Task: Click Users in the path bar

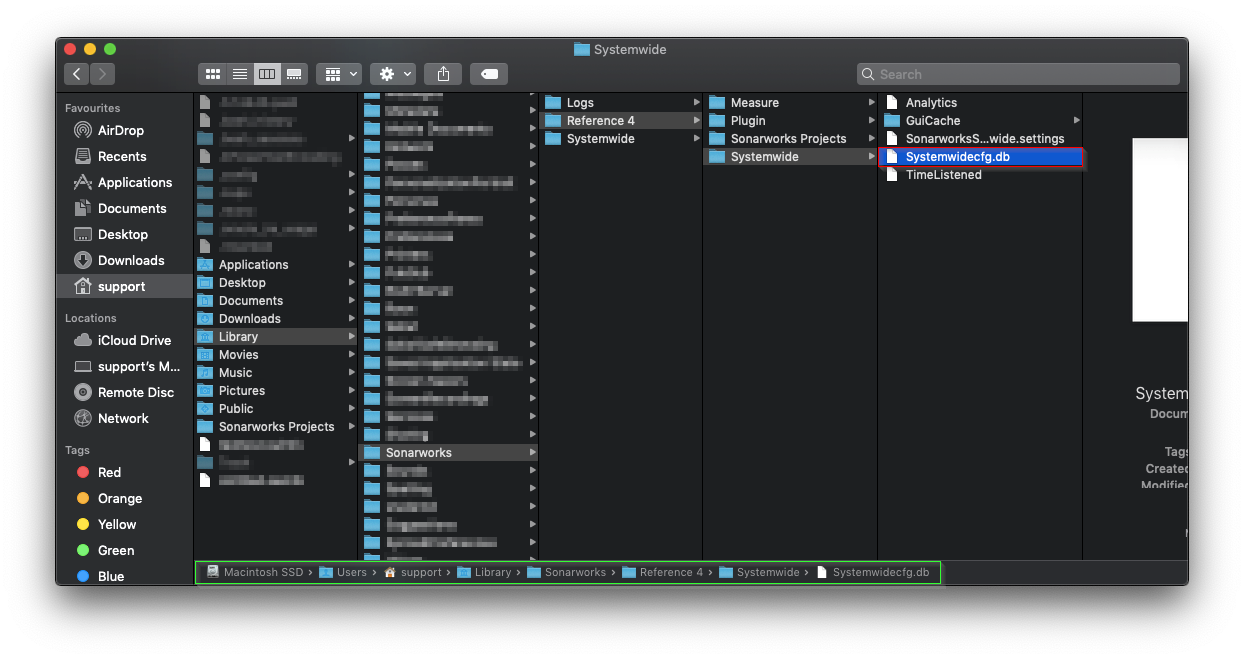Action: (x=343, y=572)
